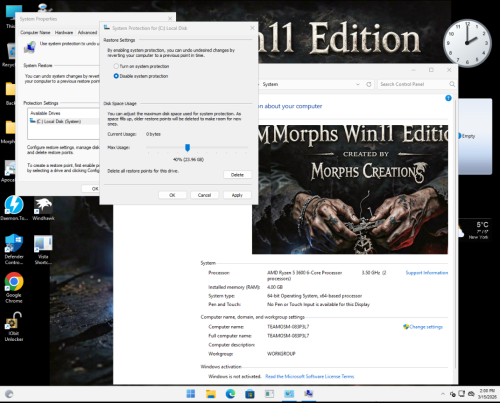Open the Daemon Tools desktop shortcut
Viewport: 500px width, 403px height.
14,208
